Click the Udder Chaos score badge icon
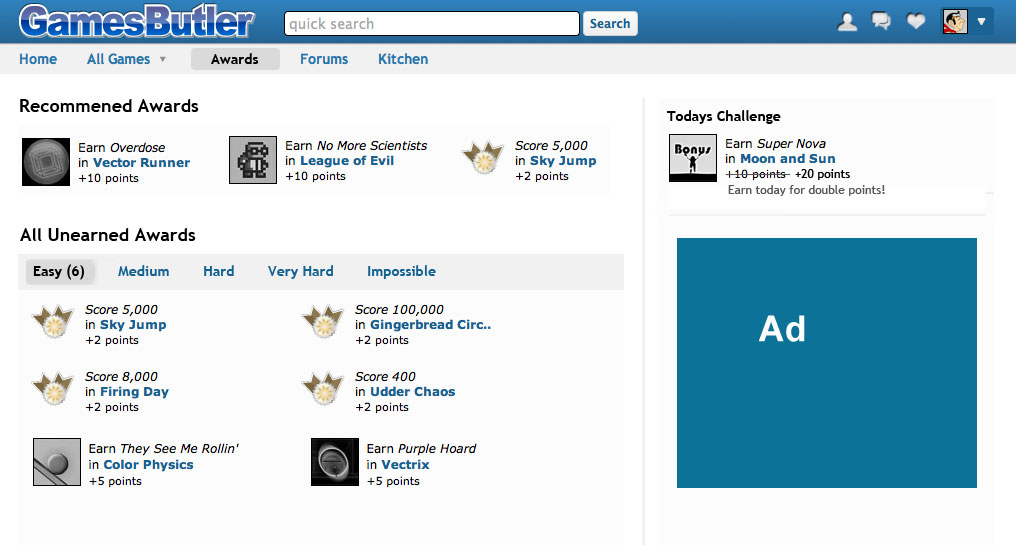The image size is (1016, 545). pos(323,389)
